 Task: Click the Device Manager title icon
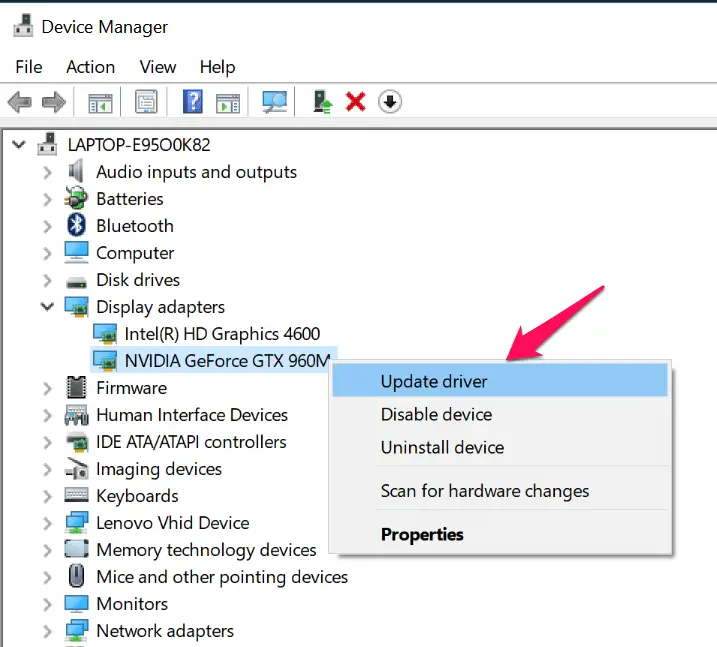[23, 25]
